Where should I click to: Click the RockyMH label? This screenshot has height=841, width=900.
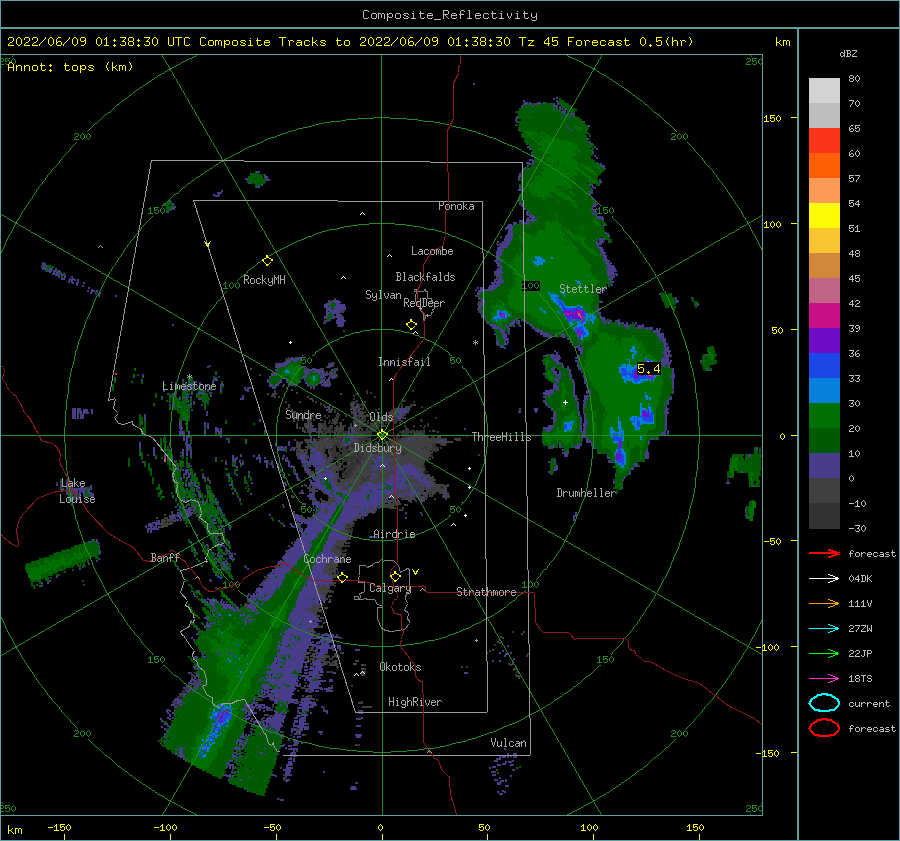tap(264, 280)
